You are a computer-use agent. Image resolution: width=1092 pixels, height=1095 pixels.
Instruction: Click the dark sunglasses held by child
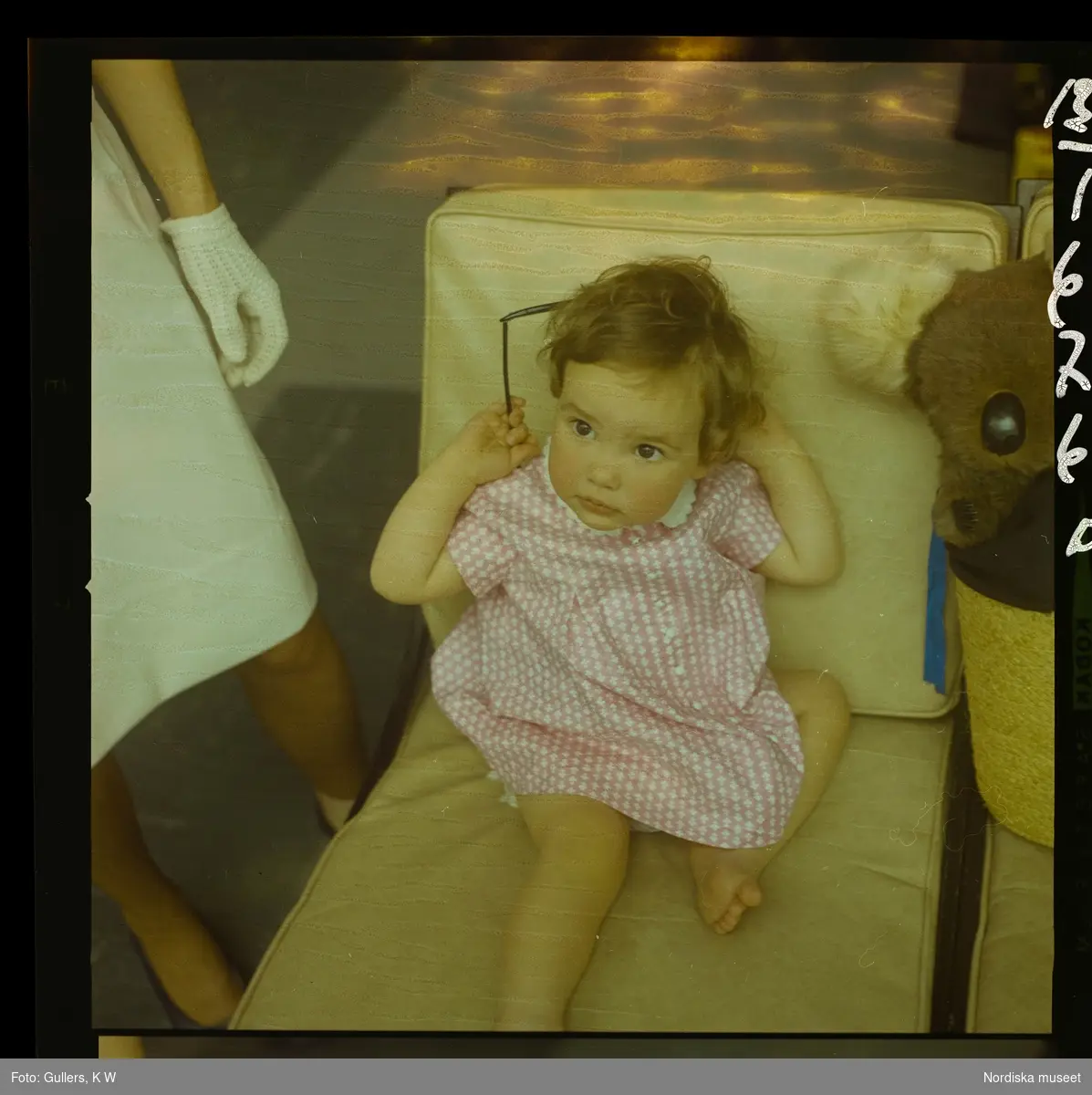(508, 358)
